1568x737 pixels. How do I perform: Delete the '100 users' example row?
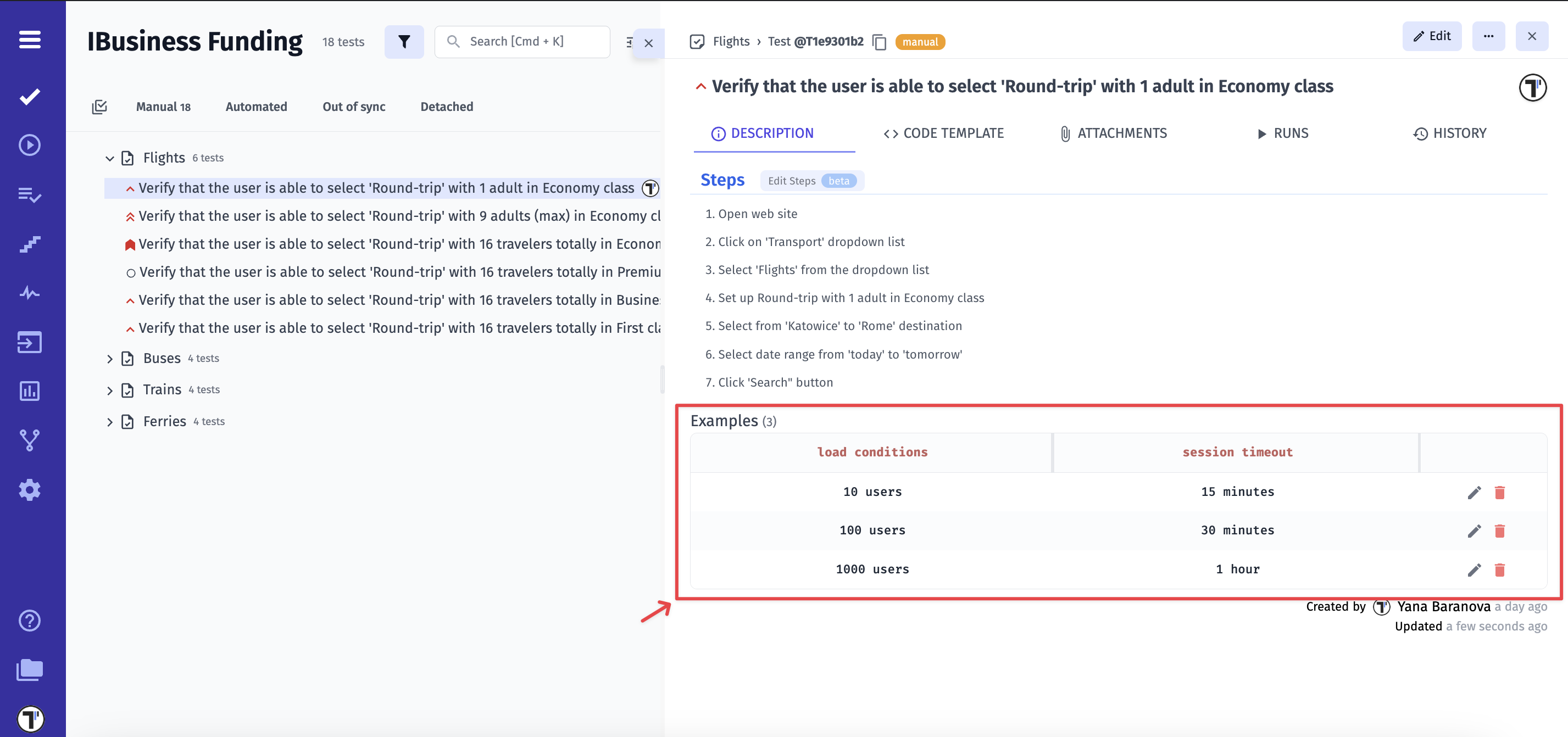(x=1499, y=531)
